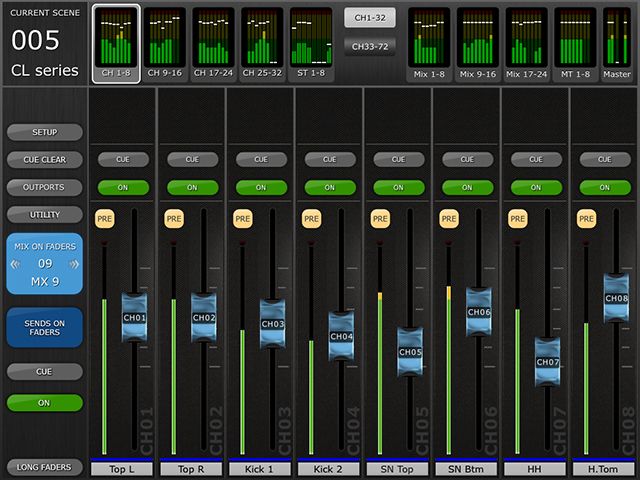Step to next mix with right arrows
This screenshot has height=480, width=640.
point(73,264)
